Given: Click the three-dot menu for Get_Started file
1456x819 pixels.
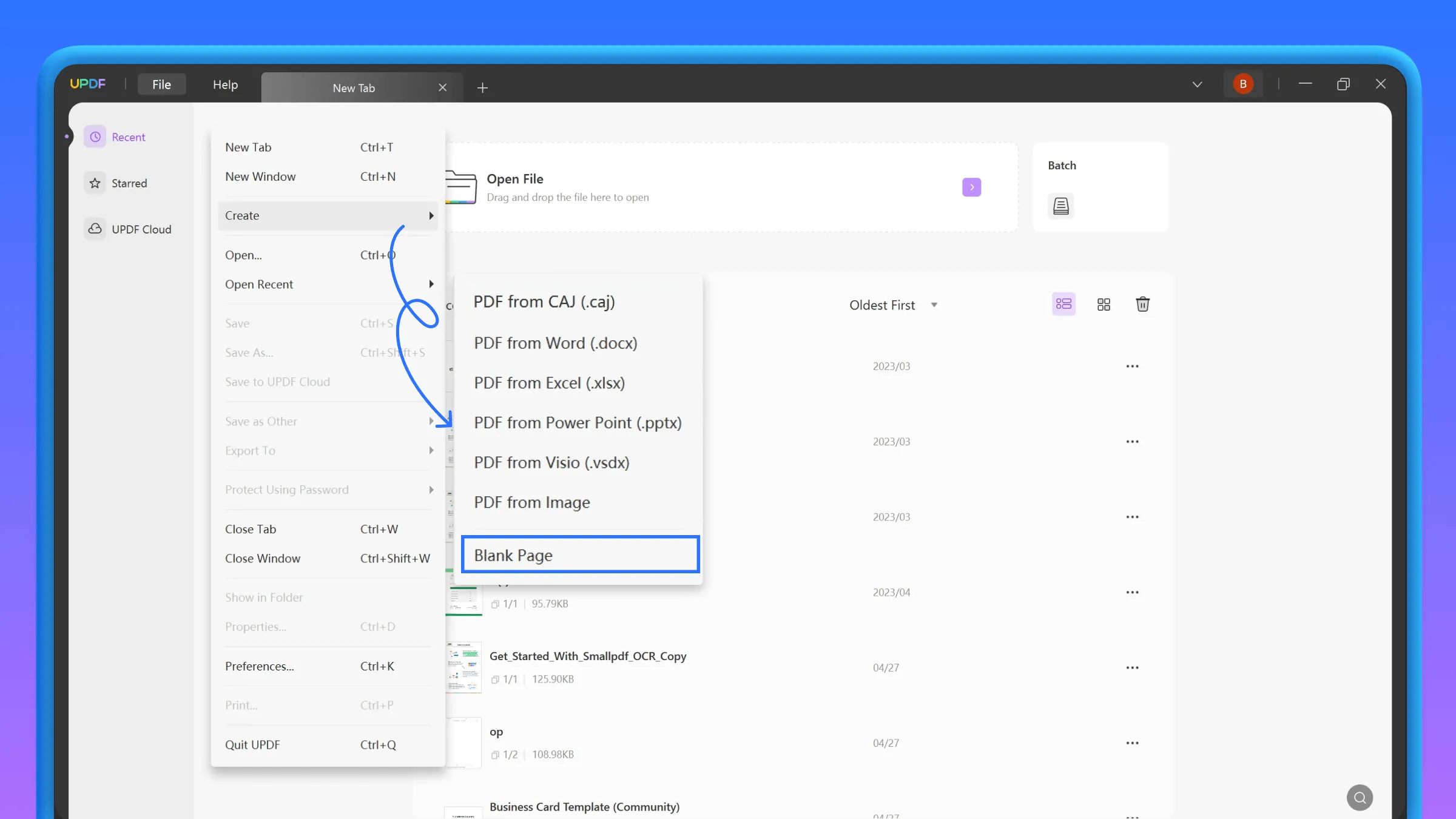Looking at the screenshot, I should pos(1132,668).
